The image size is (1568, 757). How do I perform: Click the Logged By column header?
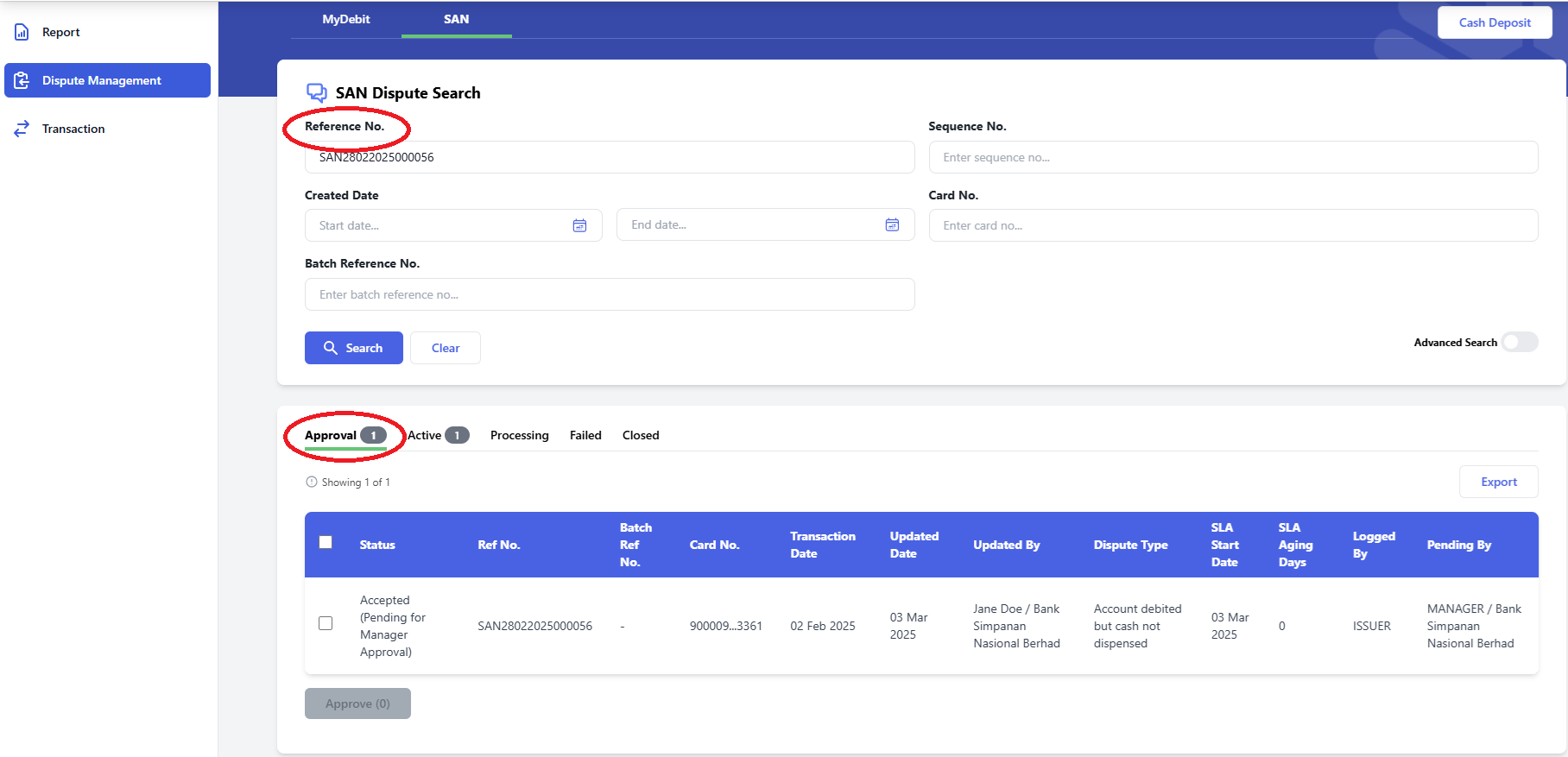tap(1374, 545)
